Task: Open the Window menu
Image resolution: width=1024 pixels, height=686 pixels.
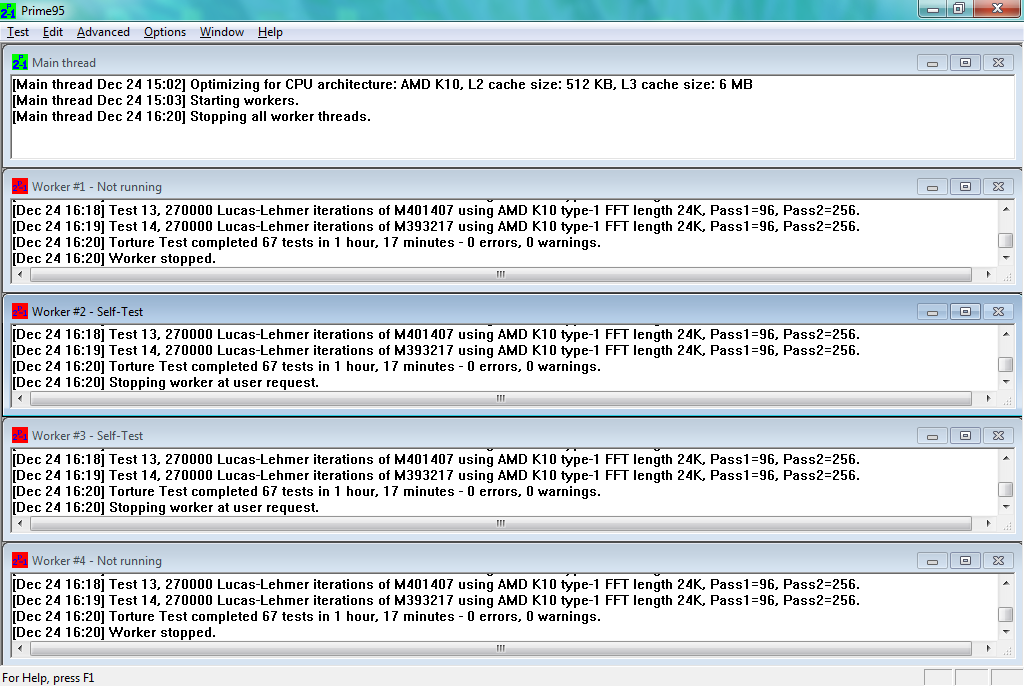Action: click(x=221, y=32)
